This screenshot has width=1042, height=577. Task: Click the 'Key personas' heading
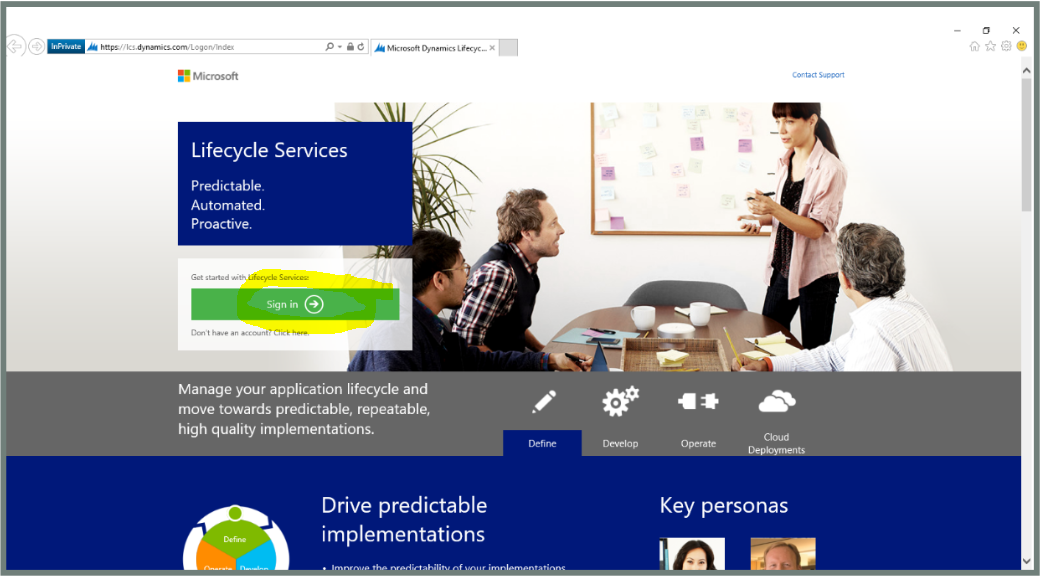point(724,505)
